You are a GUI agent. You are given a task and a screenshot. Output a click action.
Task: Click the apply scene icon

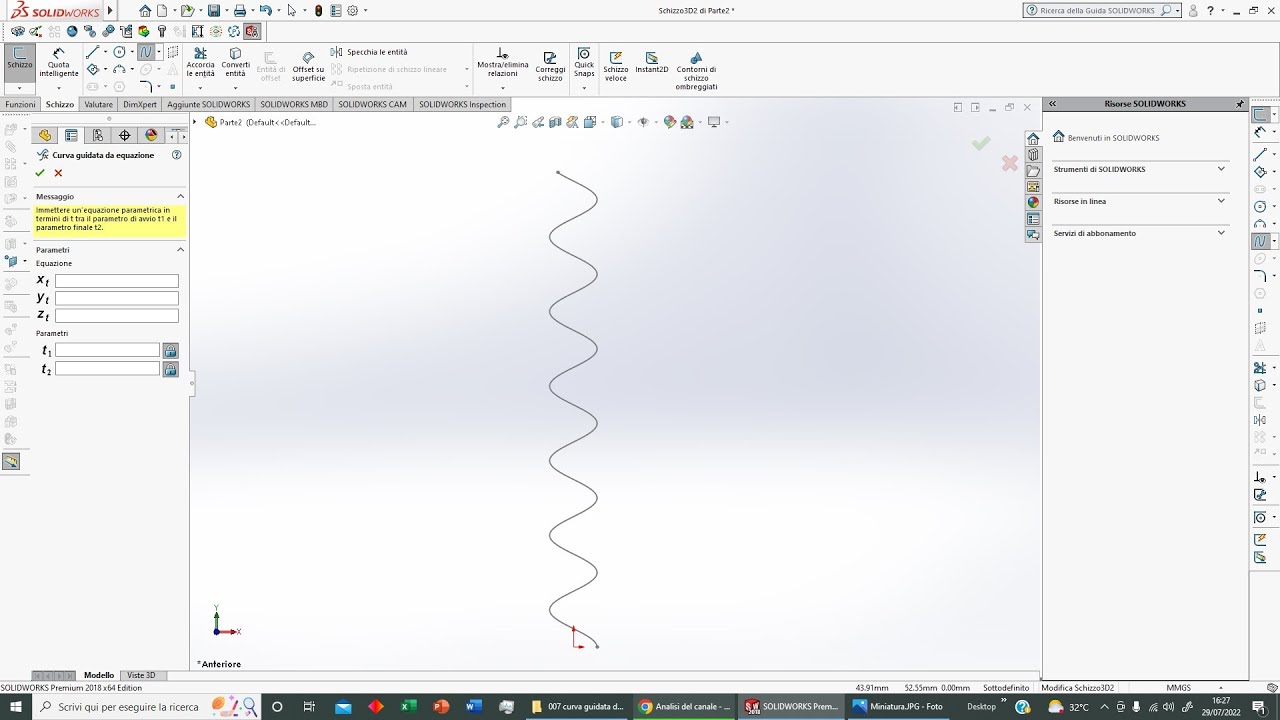[687, 122]
